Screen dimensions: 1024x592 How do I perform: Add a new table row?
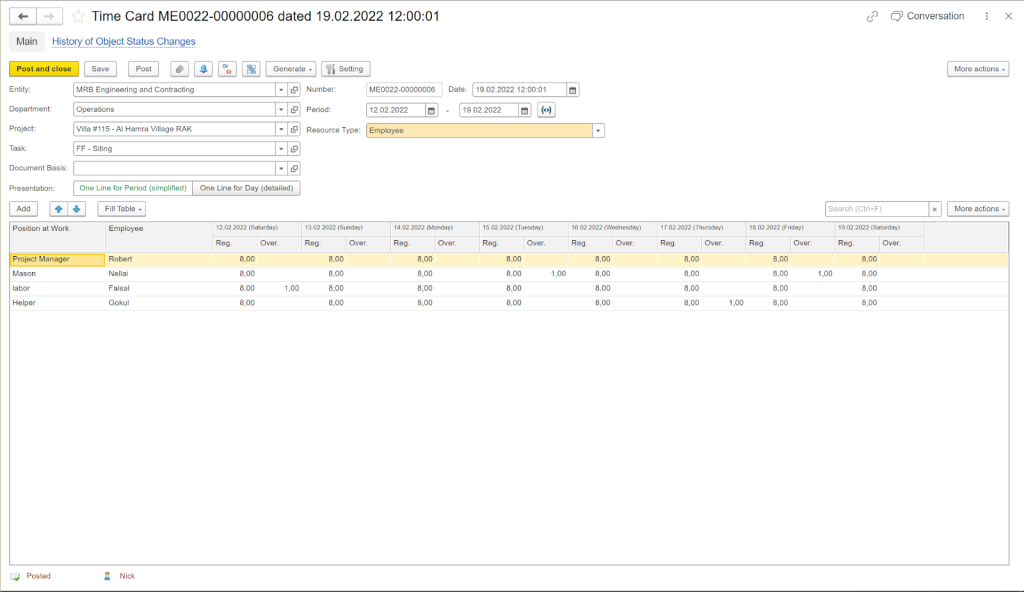24,209
